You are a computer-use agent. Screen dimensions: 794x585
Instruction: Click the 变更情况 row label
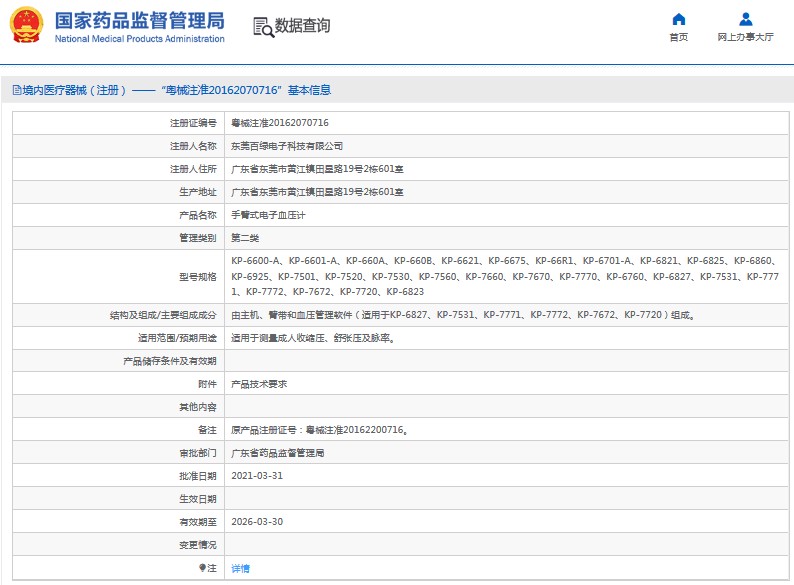[197, 545]
